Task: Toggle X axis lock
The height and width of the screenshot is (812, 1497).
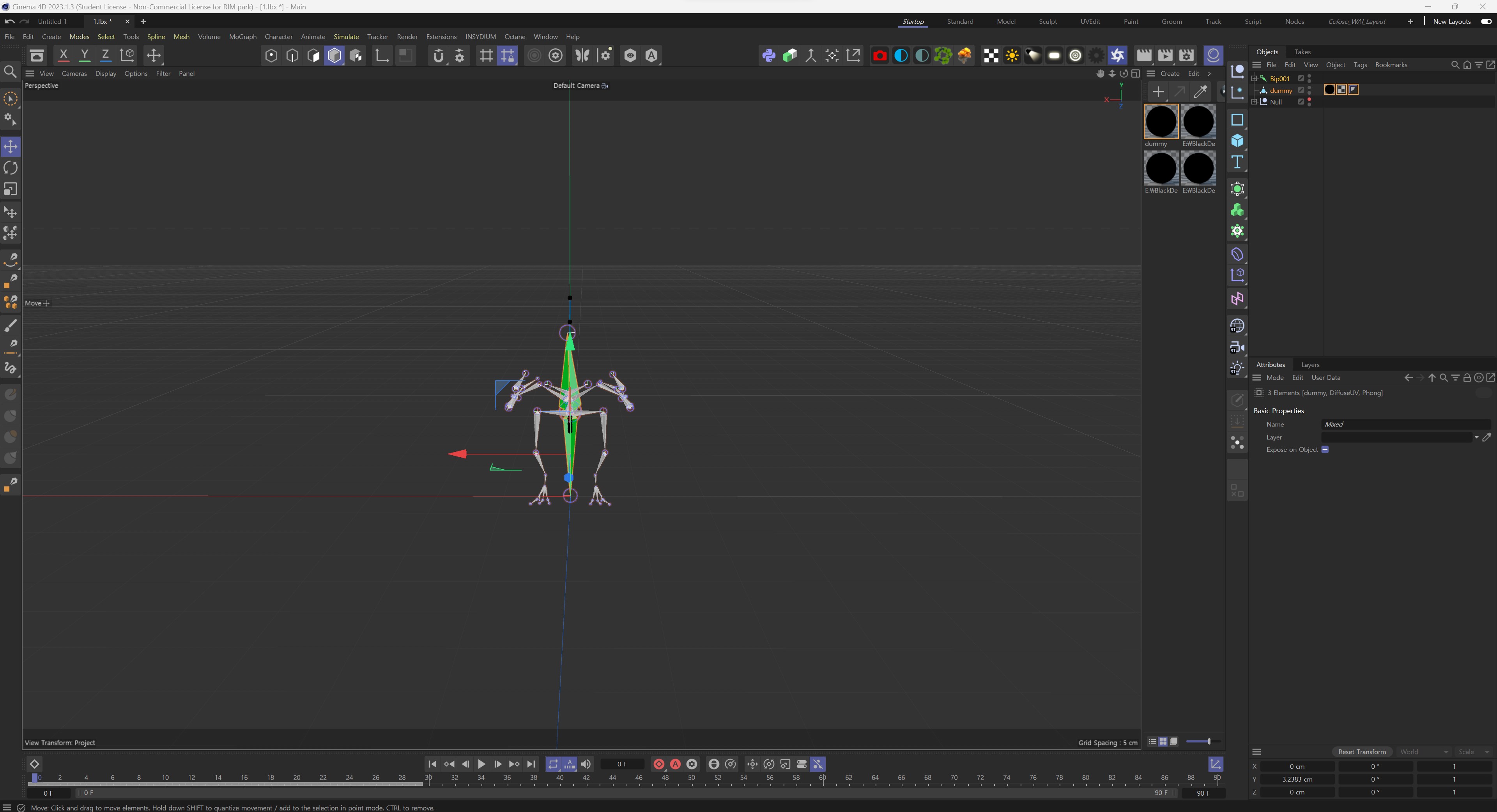Action: 63,55
